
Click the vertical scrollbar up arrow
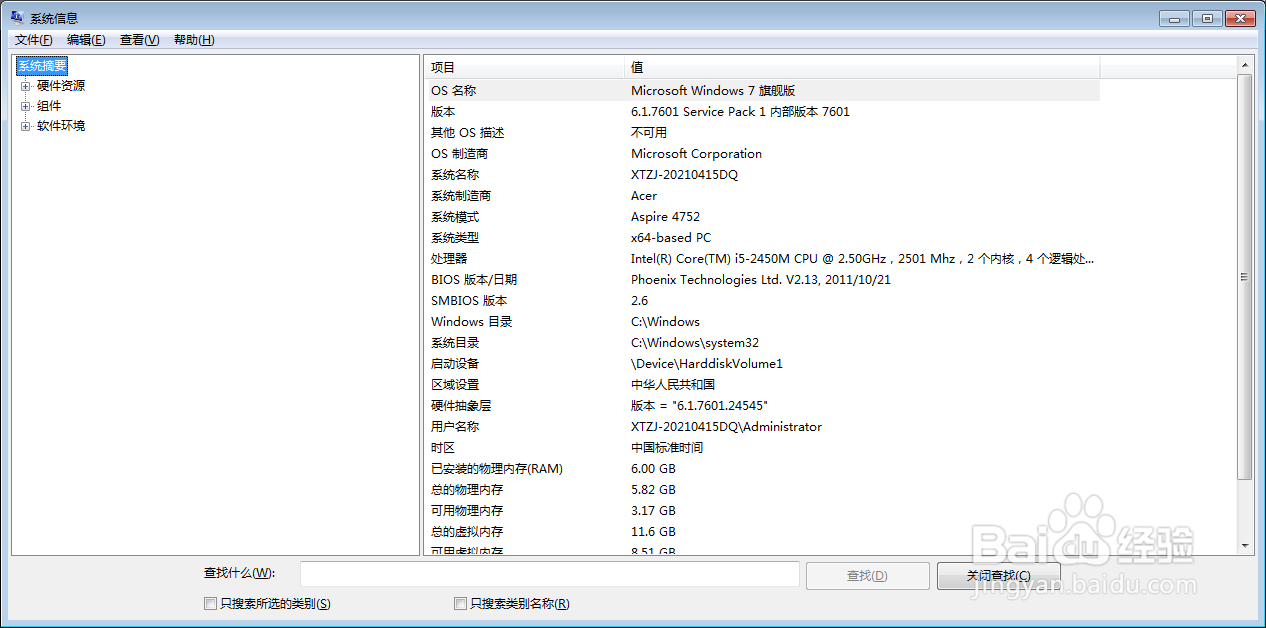[x=1245, y=65]
